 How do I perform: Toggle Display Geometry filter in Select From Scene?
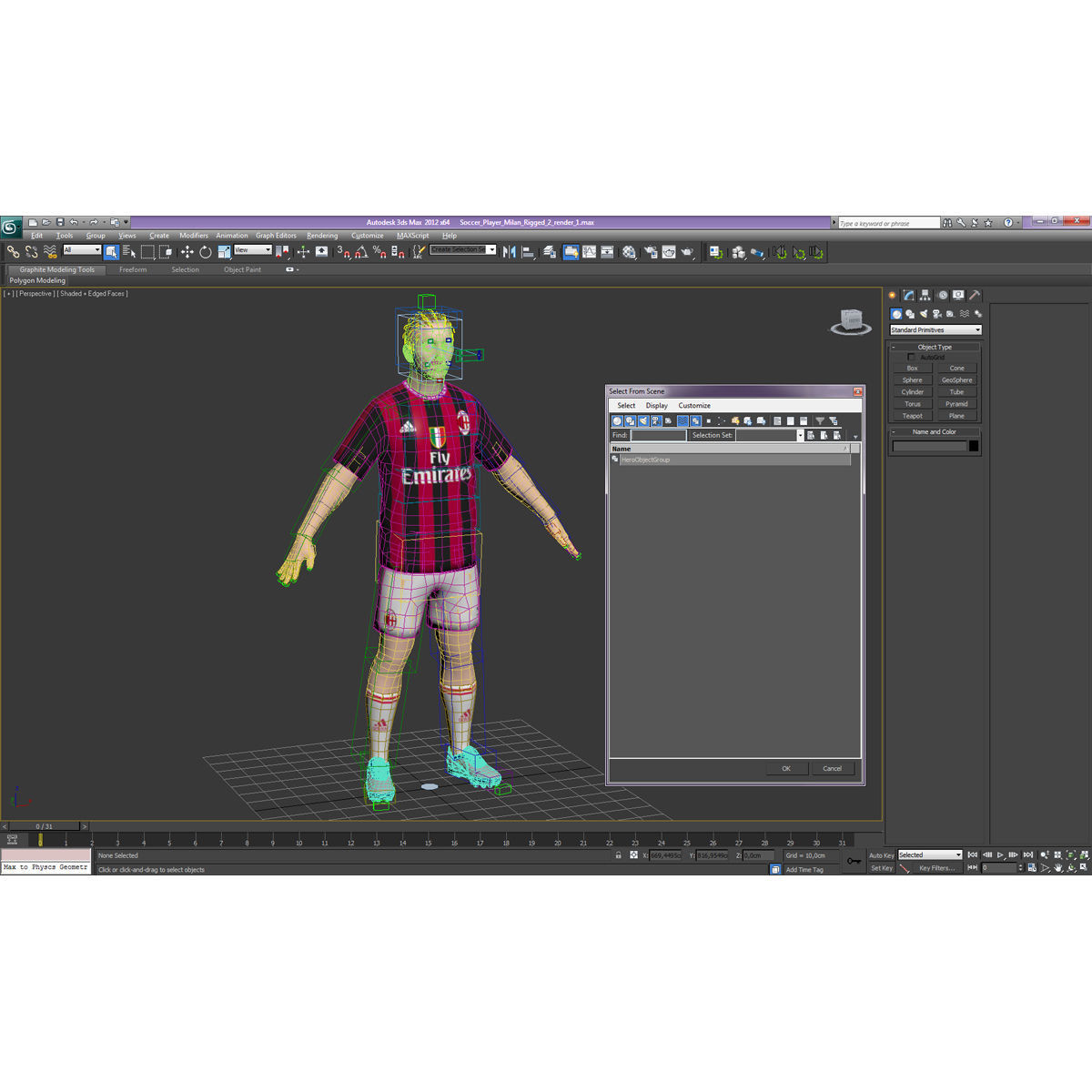(617, 421)
